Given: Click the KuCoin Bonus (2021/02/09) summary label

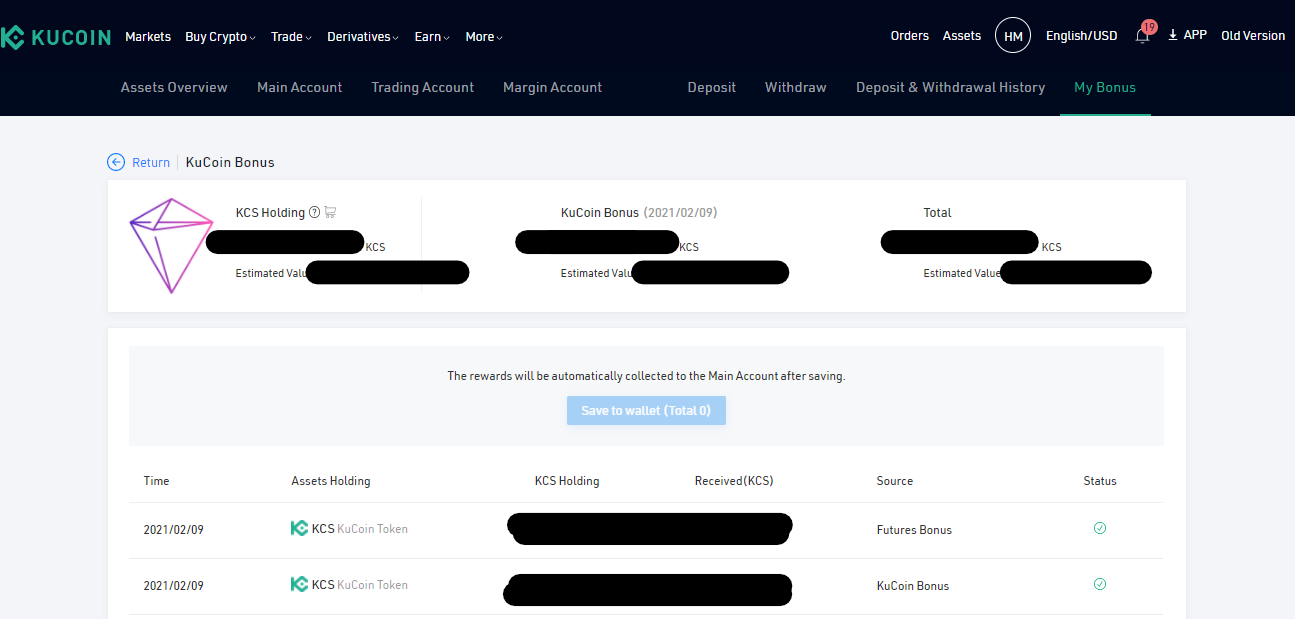Looking at the screenshot, I should coord(639,213).
